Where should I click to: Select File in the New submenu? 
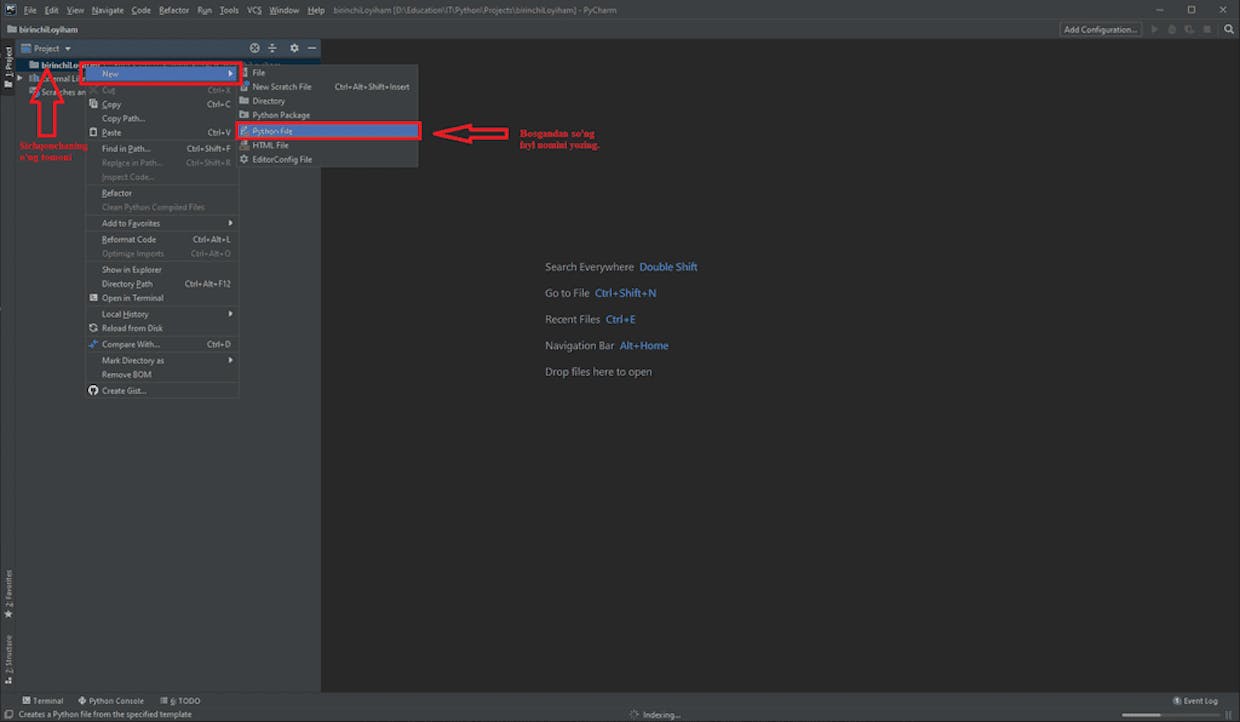pyautogui.click(x=327, y=73)
